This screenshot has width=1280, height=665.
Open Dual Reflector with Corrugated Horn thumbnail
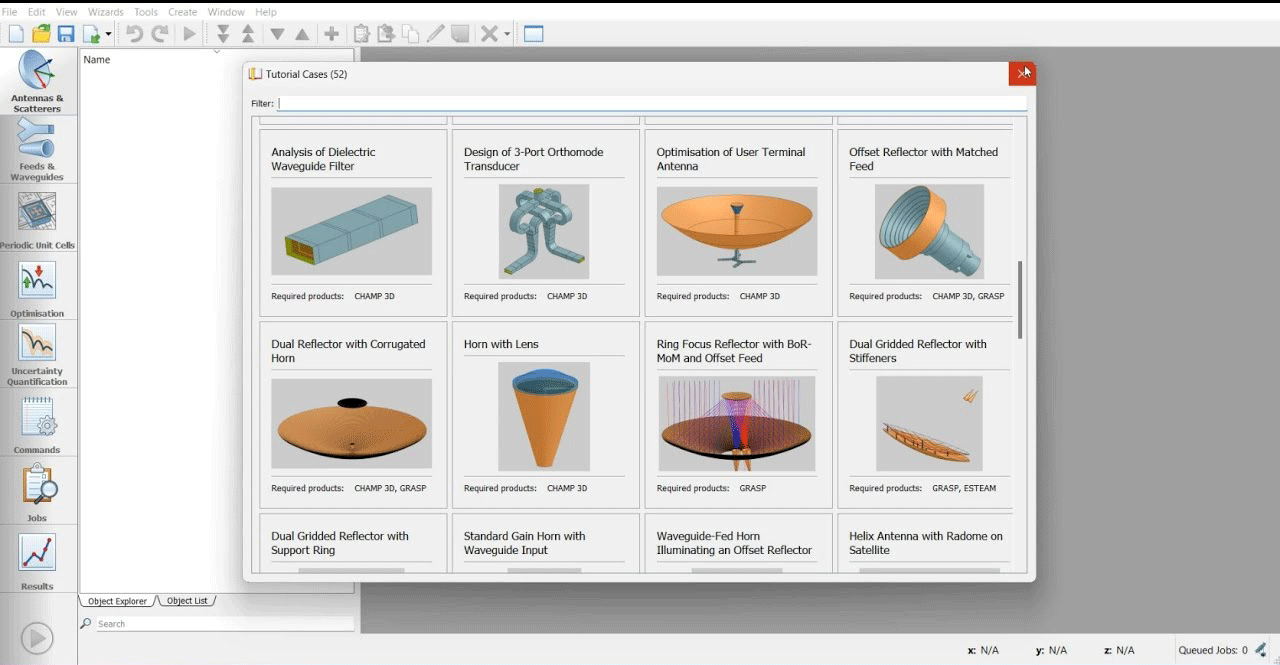pos(352,423)
